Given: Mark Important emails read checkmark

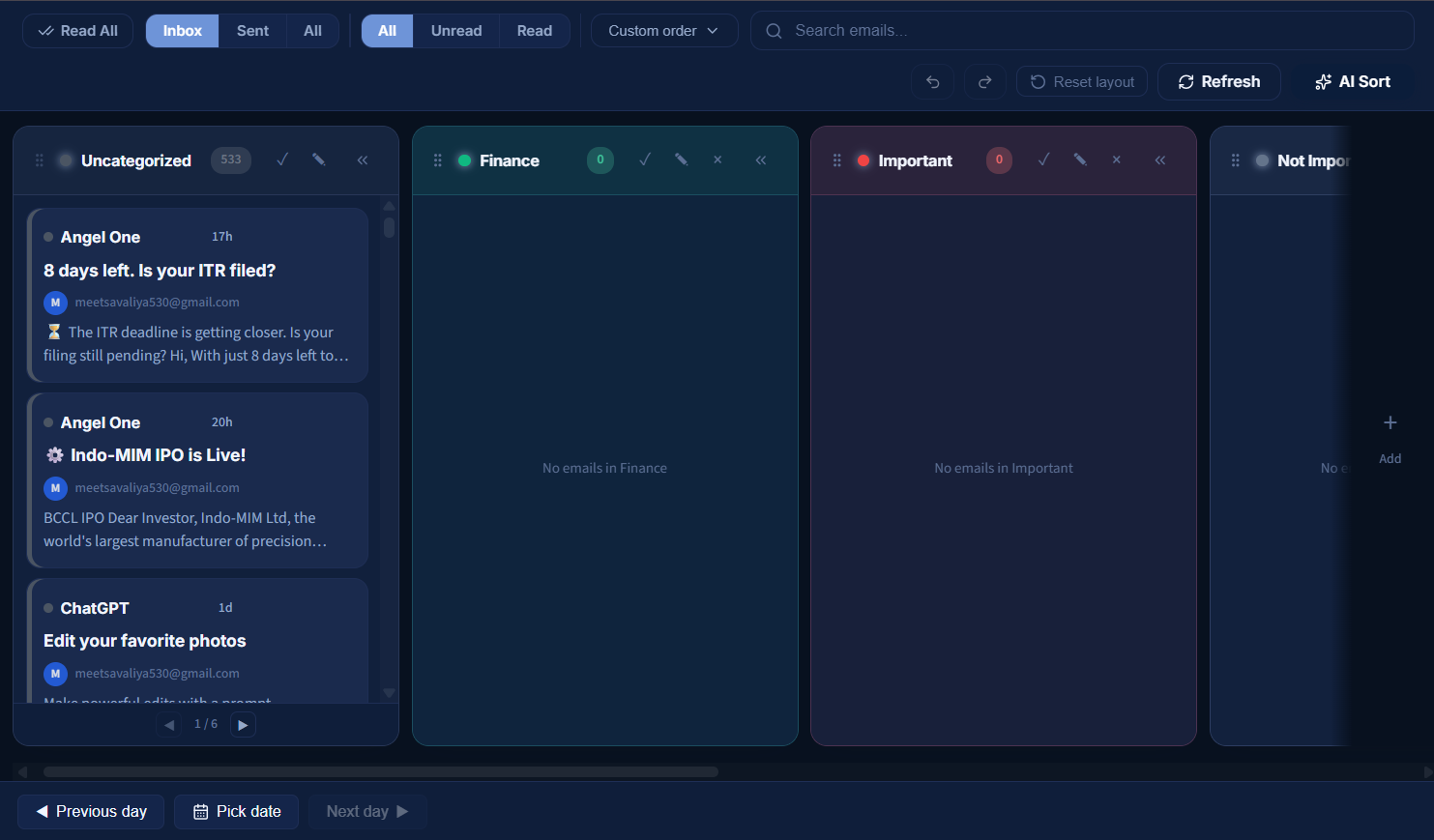Looking at the screenshot, I should point(1043,160).
